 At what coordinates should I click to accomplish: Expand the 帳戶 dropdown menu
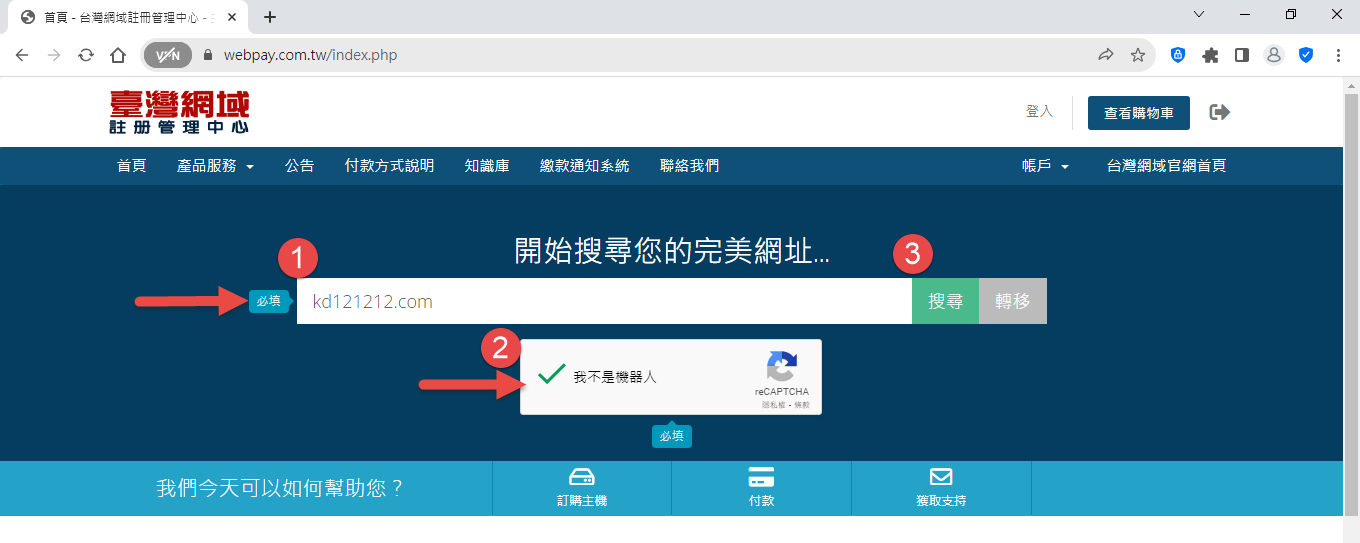tap(1045, 166)
